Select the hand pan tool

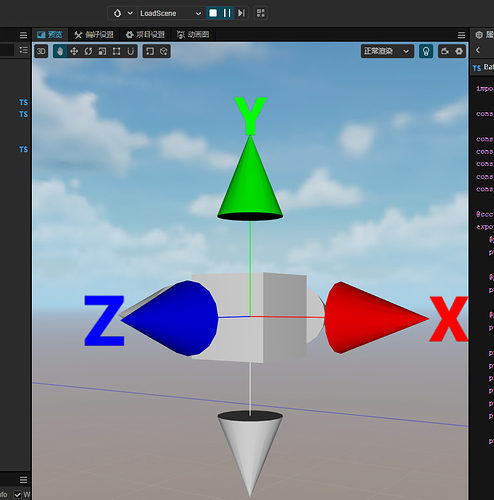pos(60,51)
